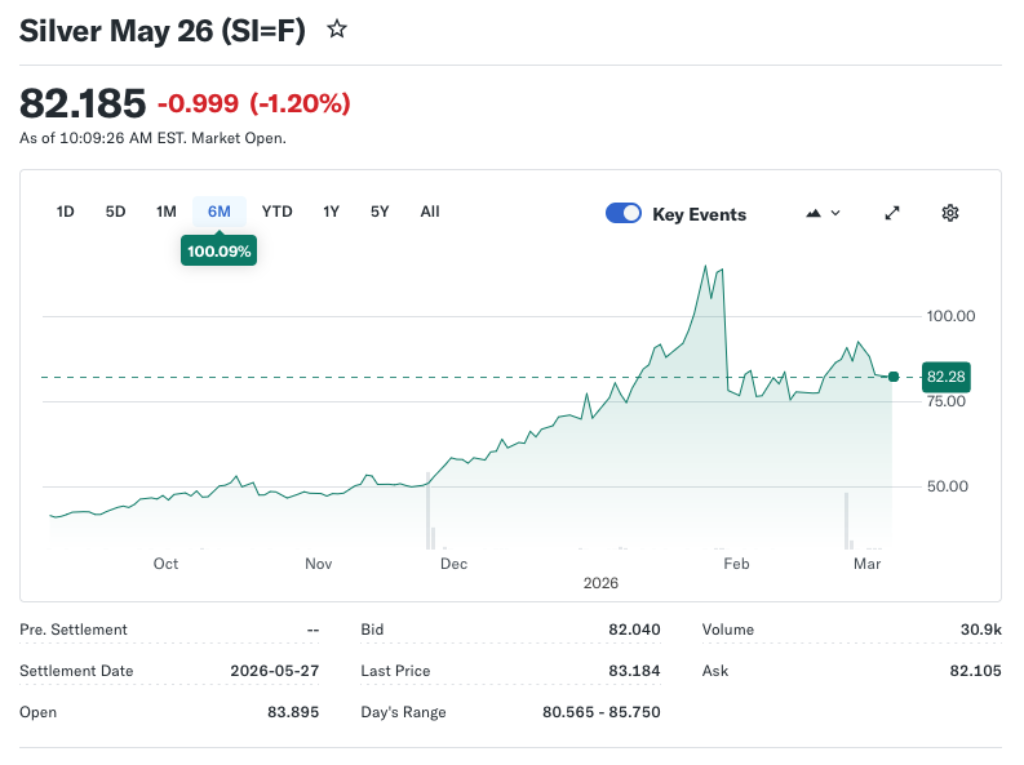
Task: Turn off the blue Key Events switch
Action: pos(623,213)
